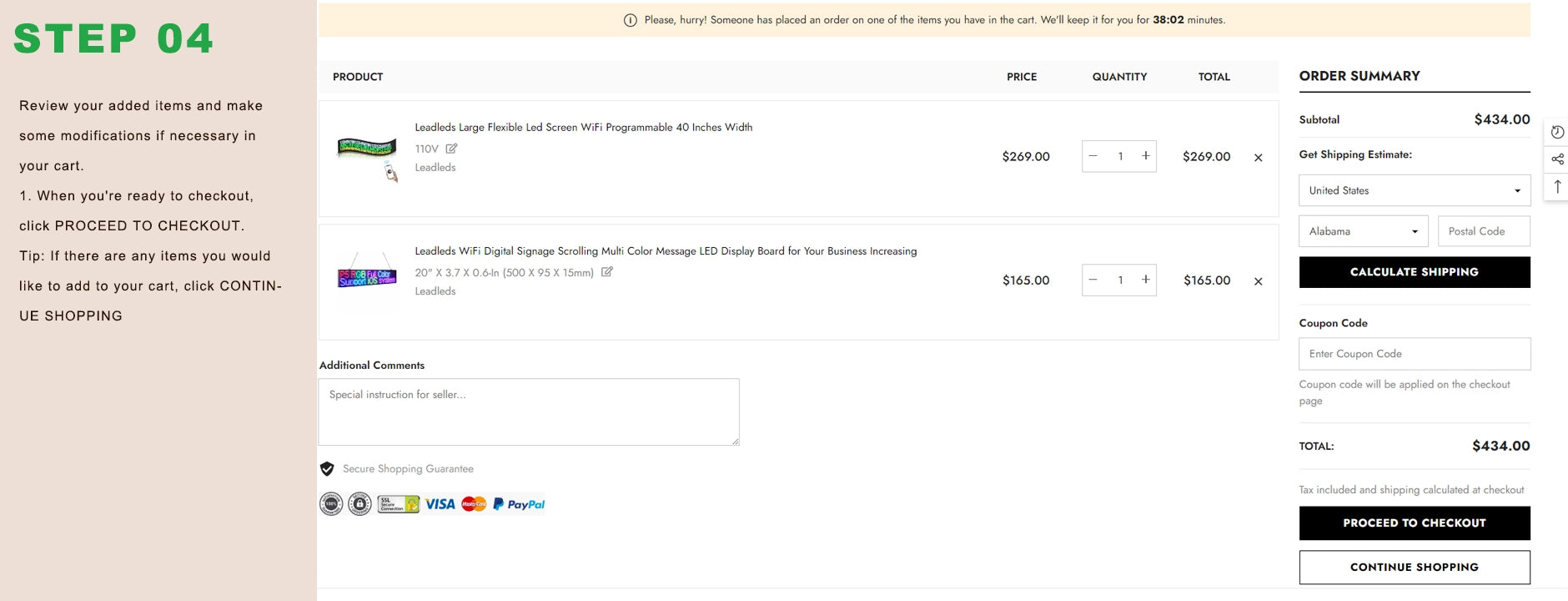Screen dimensions: 1568x601
Task: Click the Enter Coupon Code field
Action: click(1414, 354)
